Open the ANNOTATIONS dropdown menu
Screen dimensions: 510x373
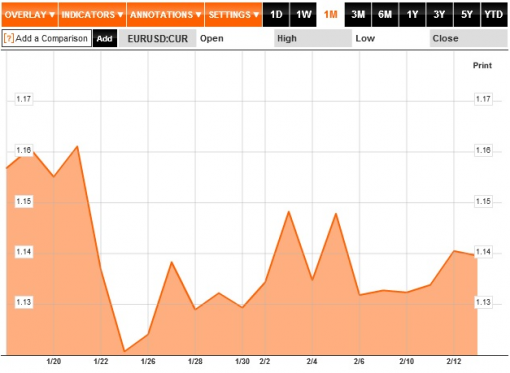tap(165, 15)
